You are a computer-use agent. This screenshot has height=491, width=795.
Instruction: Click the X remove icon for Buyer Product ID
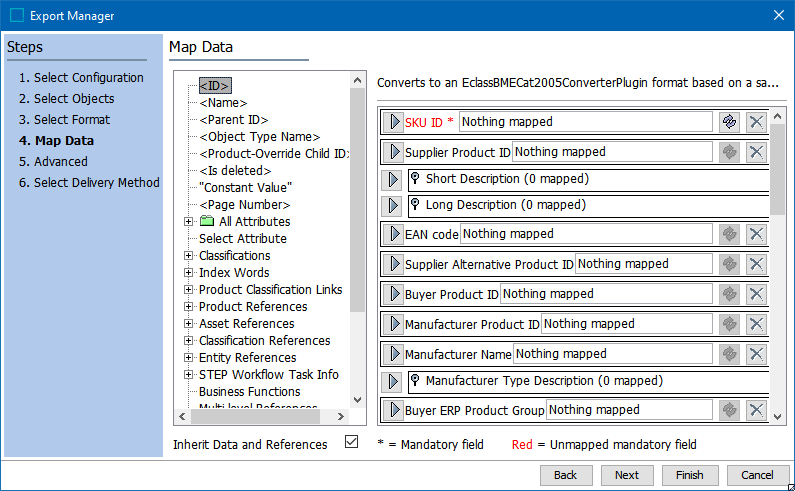756,294
